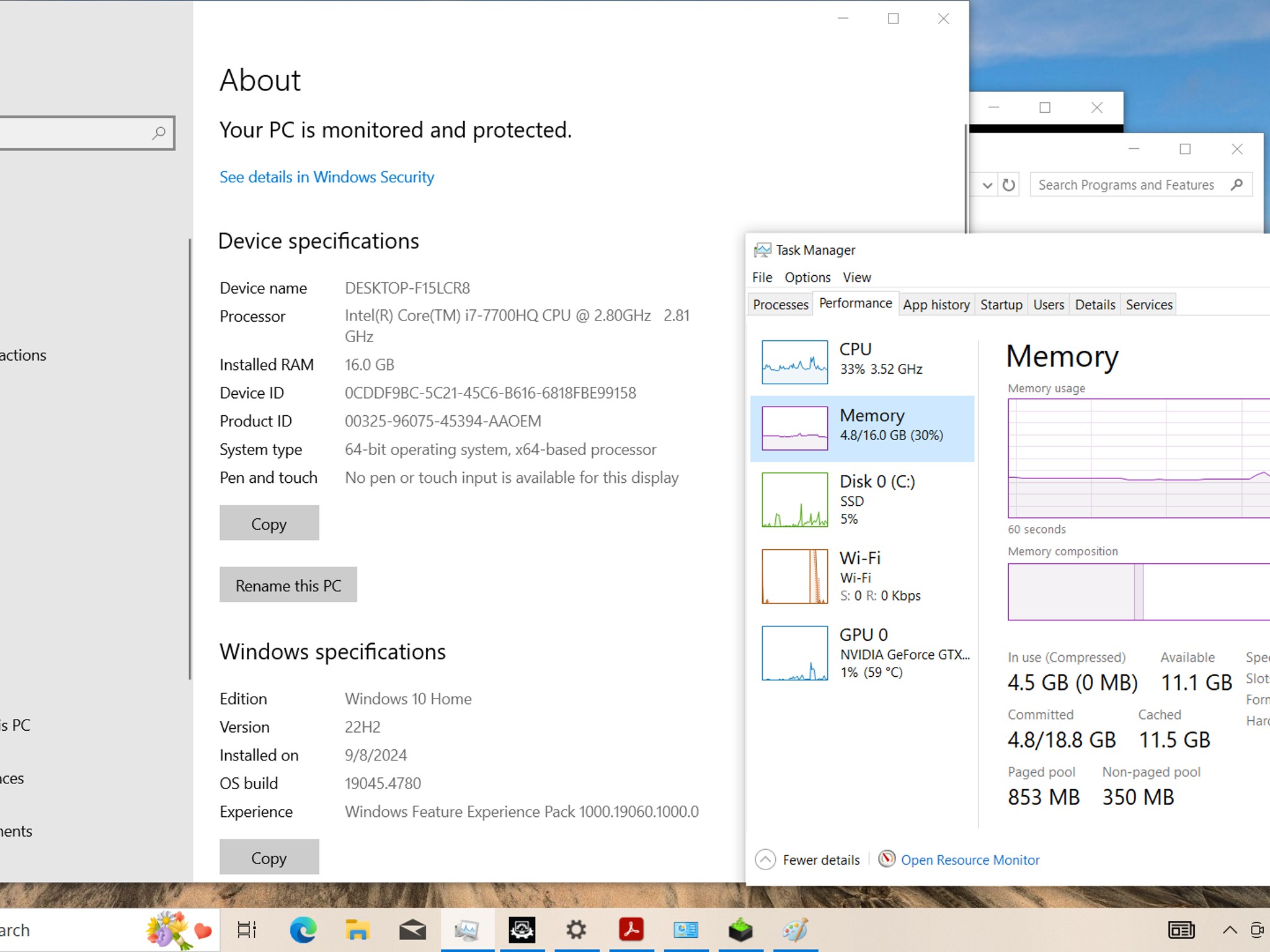Viewport: 1270px width, 952px height.
Task: Open the Paint app on the taskbar
Action: (795, 930)
